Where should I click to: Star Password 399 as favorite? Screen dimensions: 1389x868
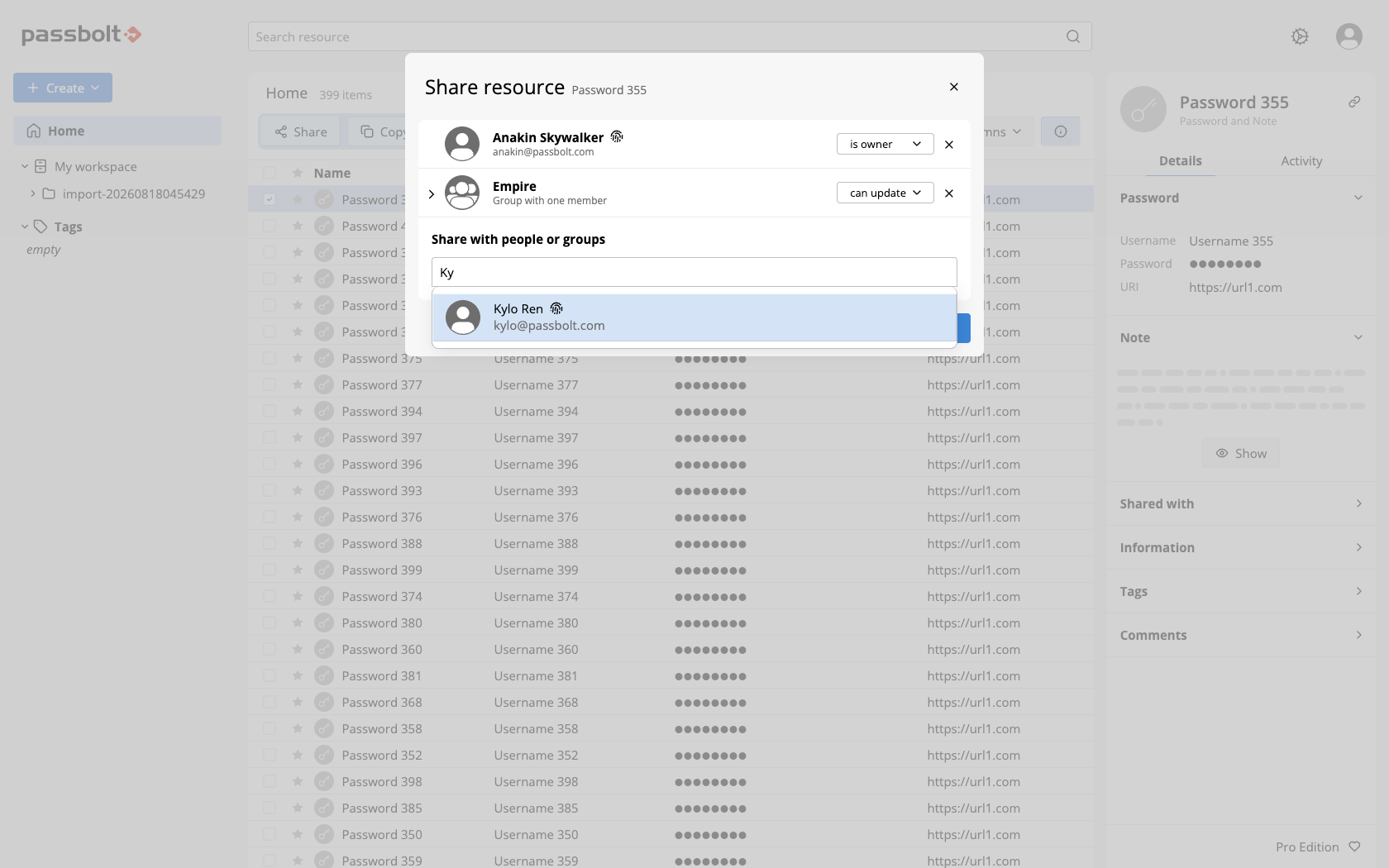tap(297, 570)
